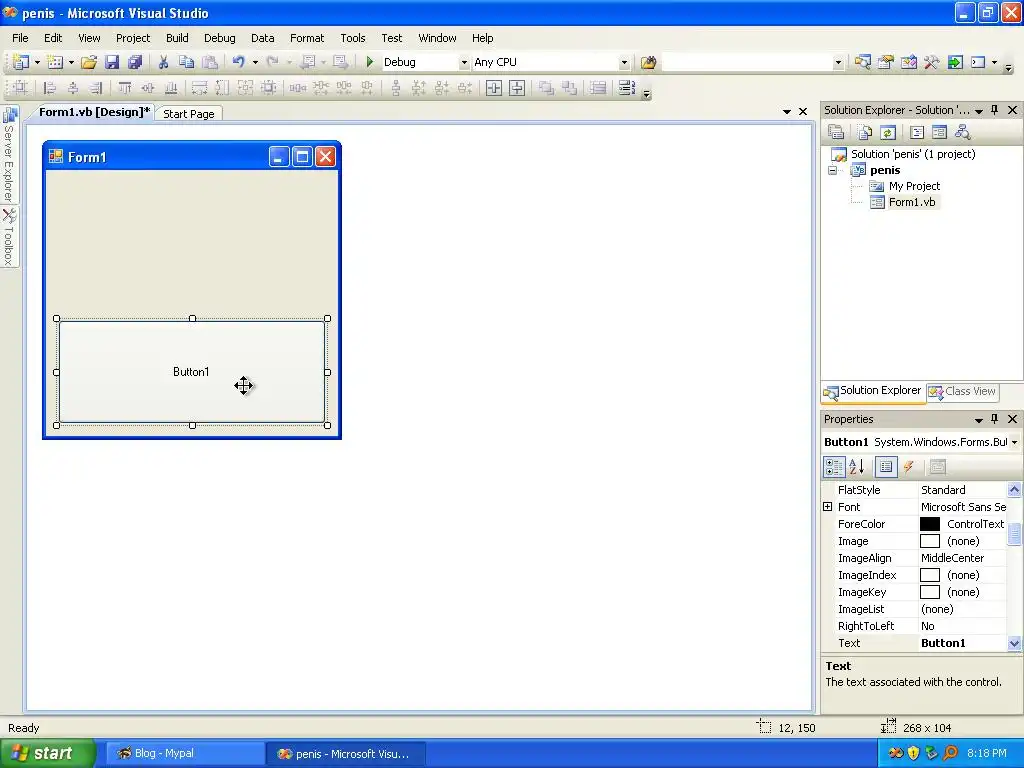1024x768 pixels.
Task: Click View Code icon in Solution Explorer
Action: tap(917, 133)
